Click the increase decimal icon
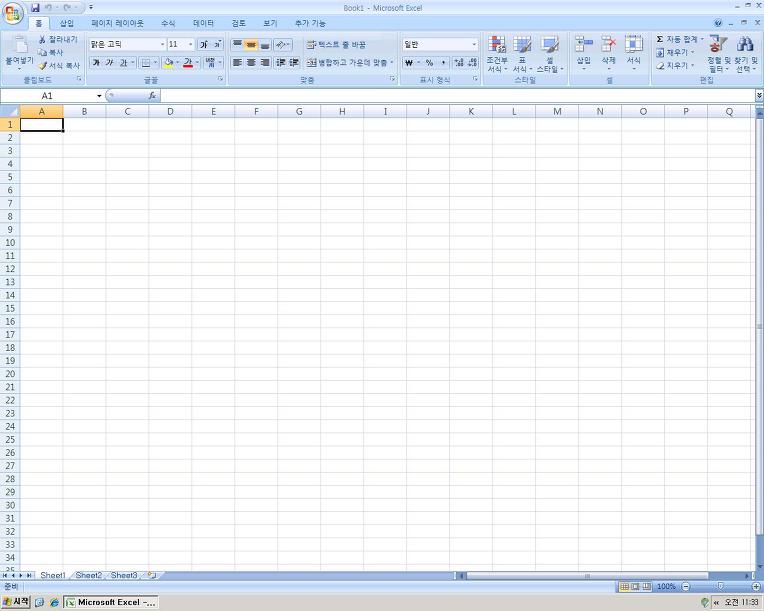The width and height of the screenshot is (764, 611). [x=458, y=63]
